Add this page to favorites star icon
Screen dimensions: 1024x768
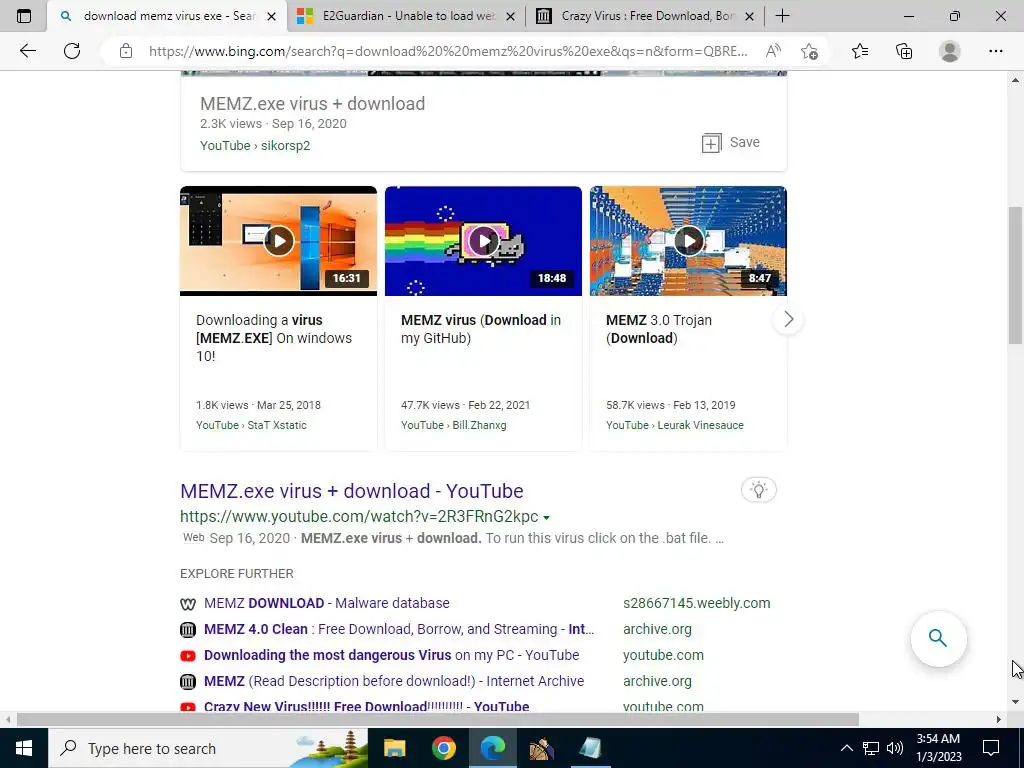810,51
